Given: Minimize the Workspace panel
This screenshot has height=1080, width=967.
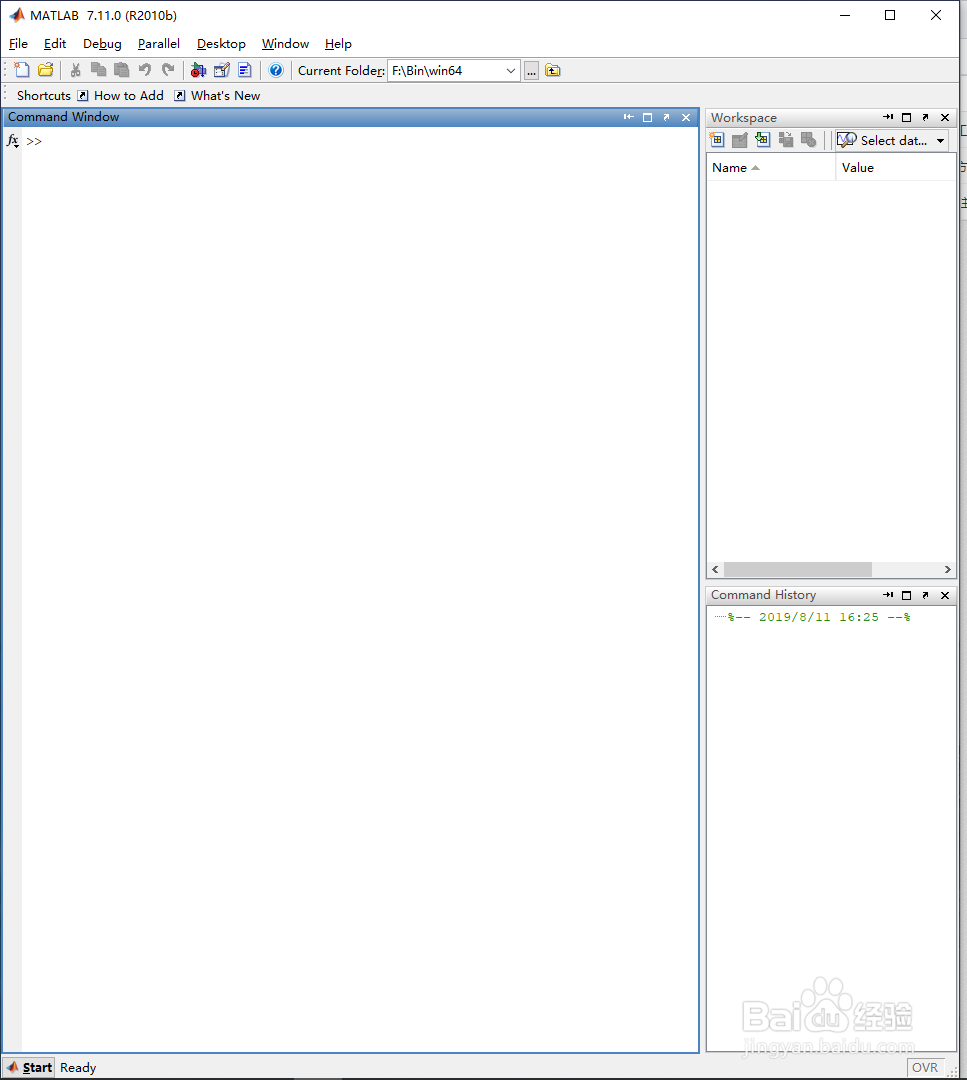Looking at the screenshot, I should [x=888, y=117].
